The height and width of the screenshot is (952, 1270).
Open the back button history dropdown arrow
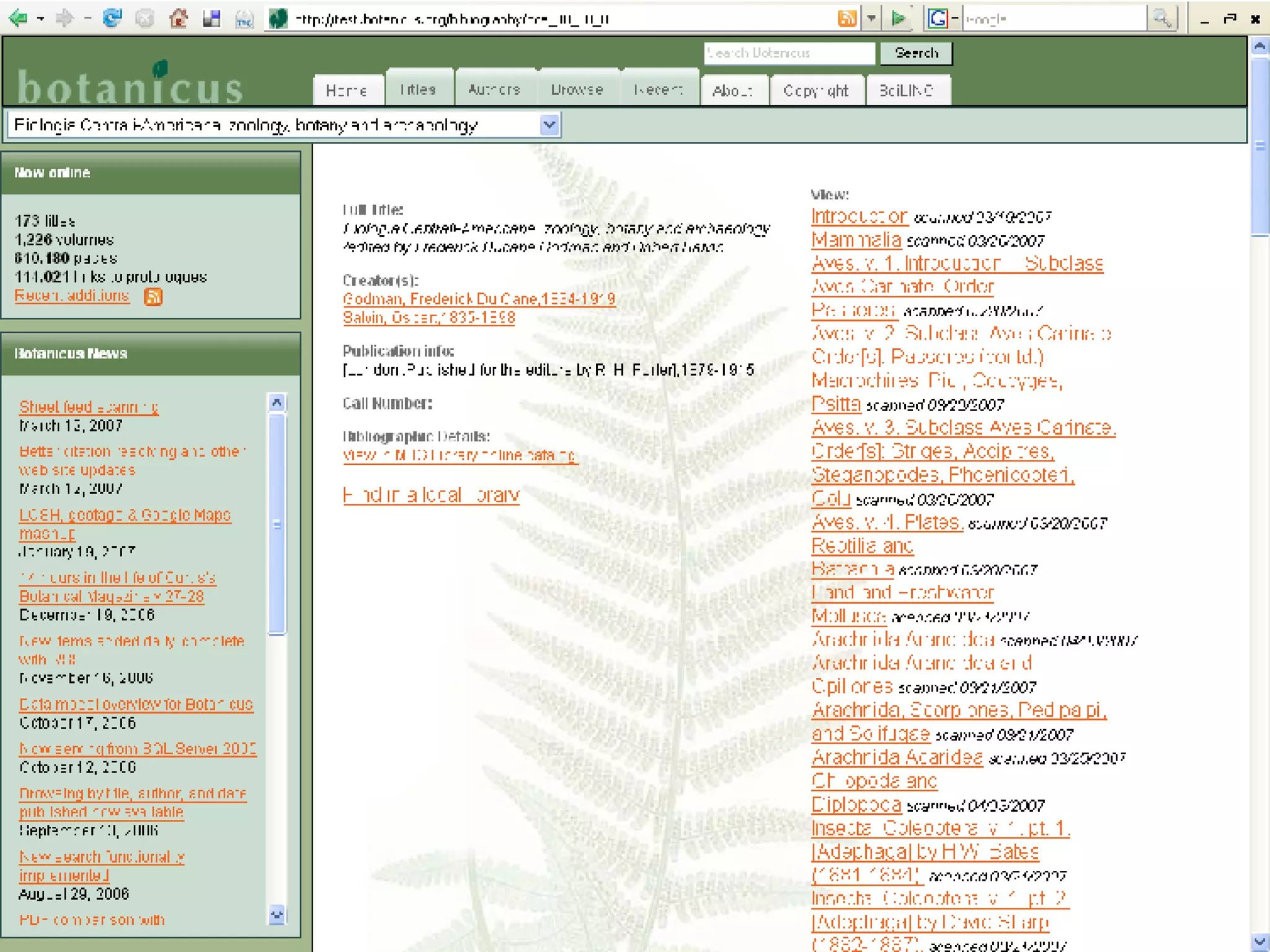tap(41, 19)
